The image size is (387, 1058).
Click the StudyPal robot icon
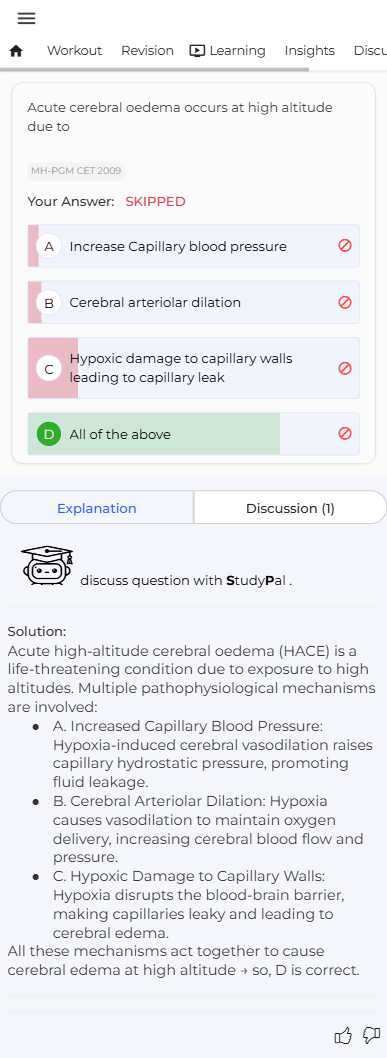tap(47, 565)
